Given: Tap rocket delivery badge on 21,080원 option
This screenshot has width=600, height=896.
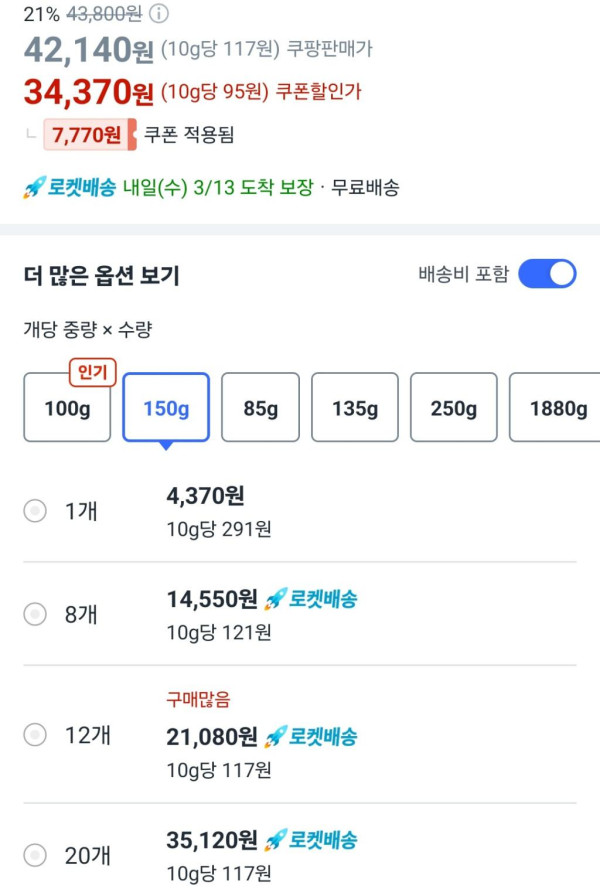Looking at the screenshot, I should coord(311,737).
